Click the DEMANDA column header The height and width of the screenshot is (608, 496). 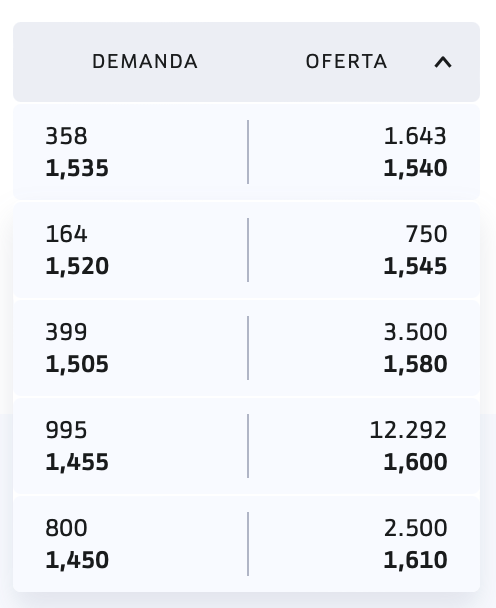click(x=145, y=62)
